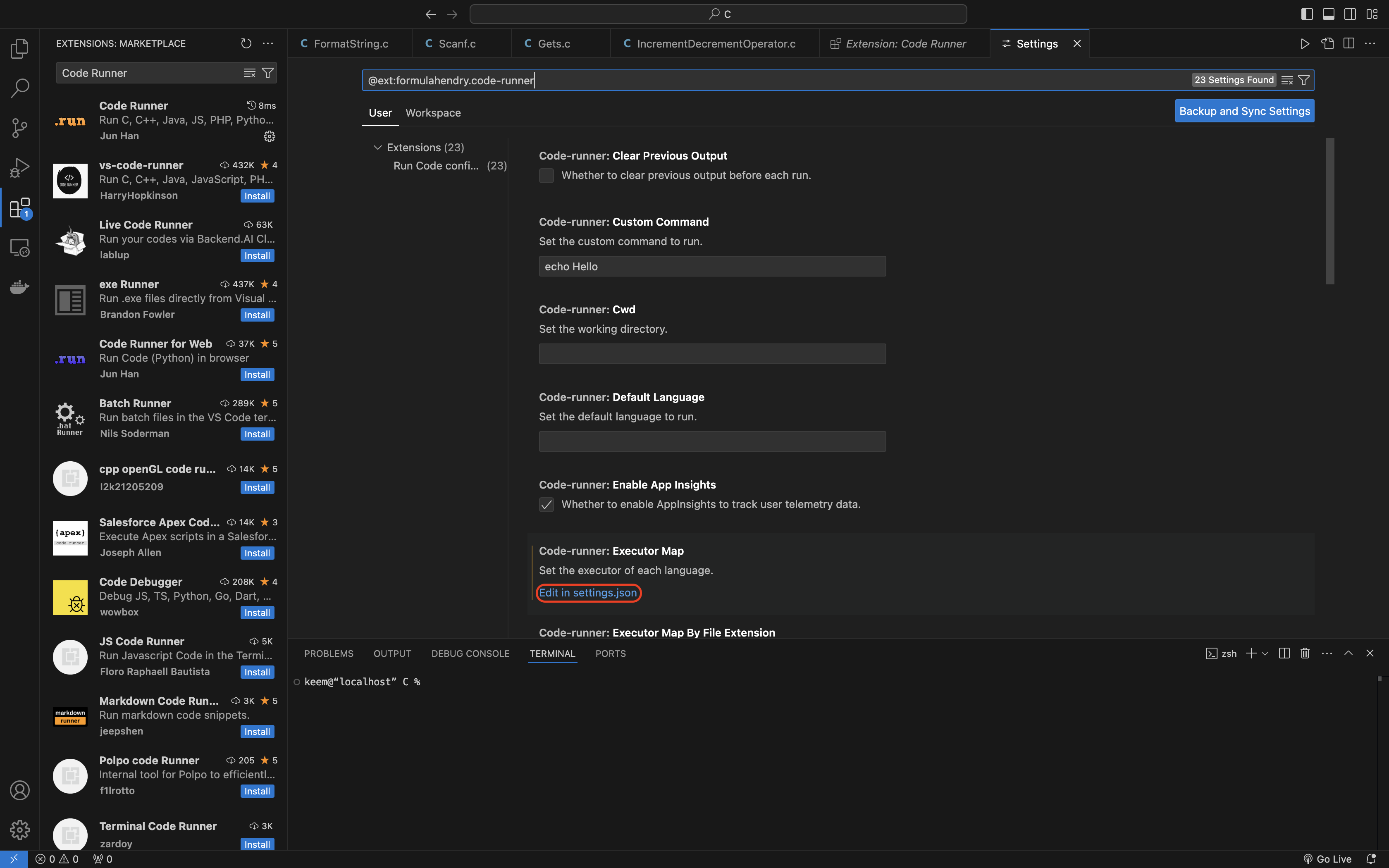Click the Cwd working directory field

(712, 354)
